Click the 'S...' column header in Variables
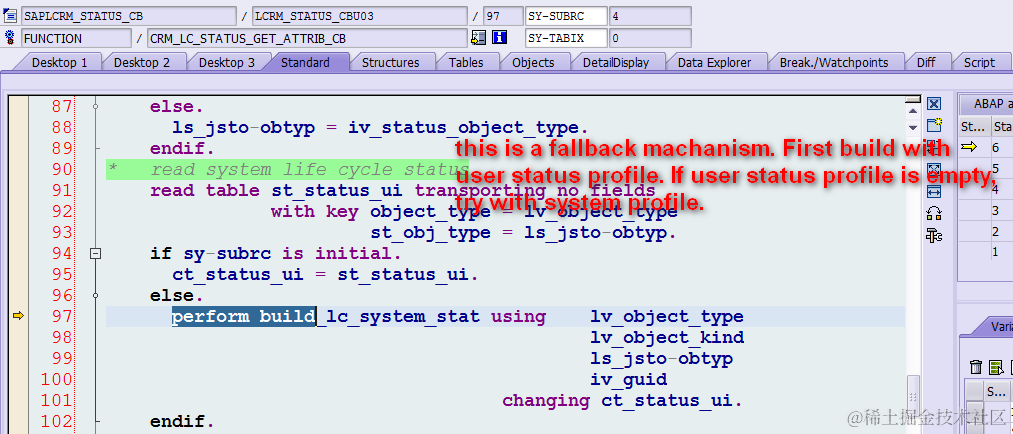1013x434 pixels. pos(996,391)
